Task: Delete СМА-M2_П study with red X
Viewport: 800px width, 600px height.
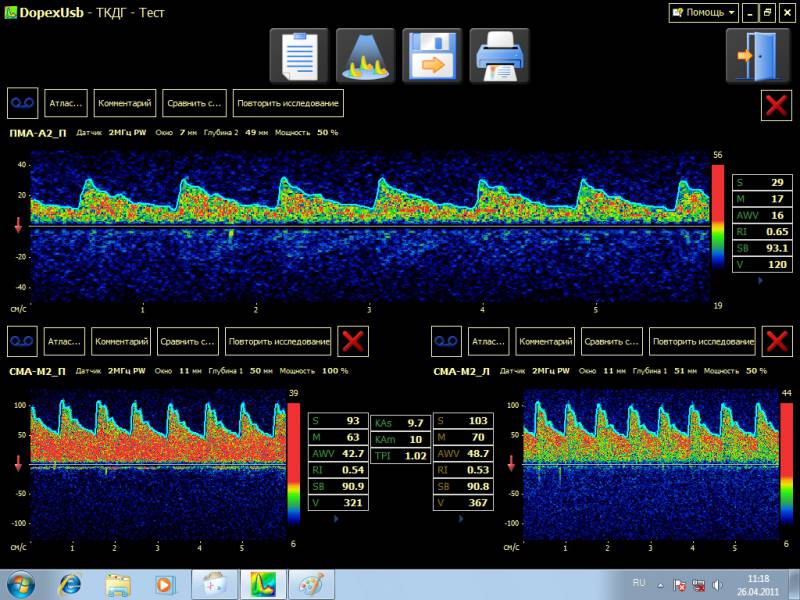Action: click(353, 341)
